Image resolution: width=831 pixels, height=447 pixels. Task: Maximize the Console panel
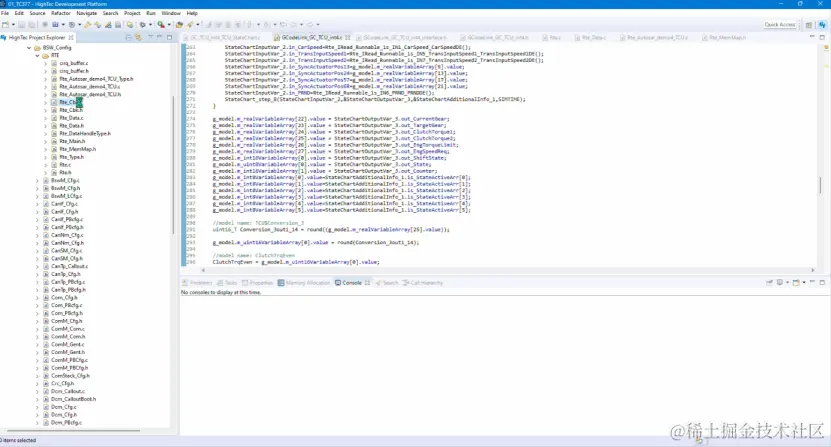[822, 283]
